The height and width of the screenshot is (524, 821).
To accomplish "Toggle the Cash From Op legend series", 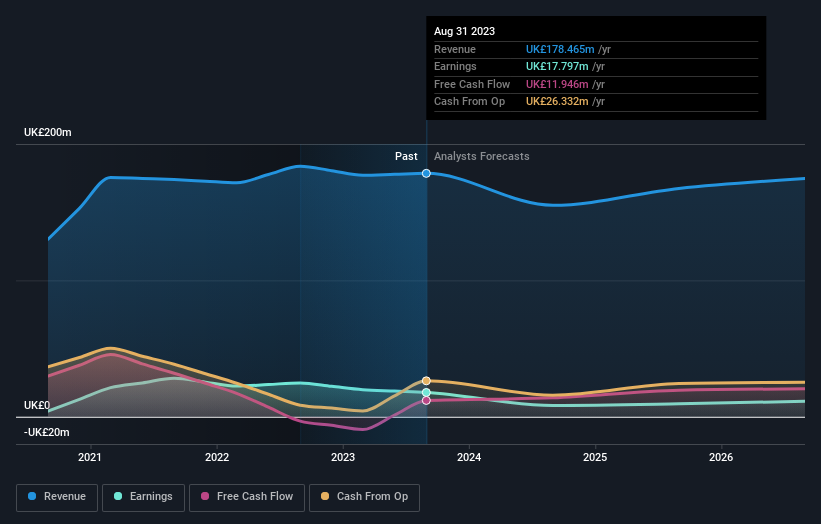I will pyautogui.click(x=364, y=497).
